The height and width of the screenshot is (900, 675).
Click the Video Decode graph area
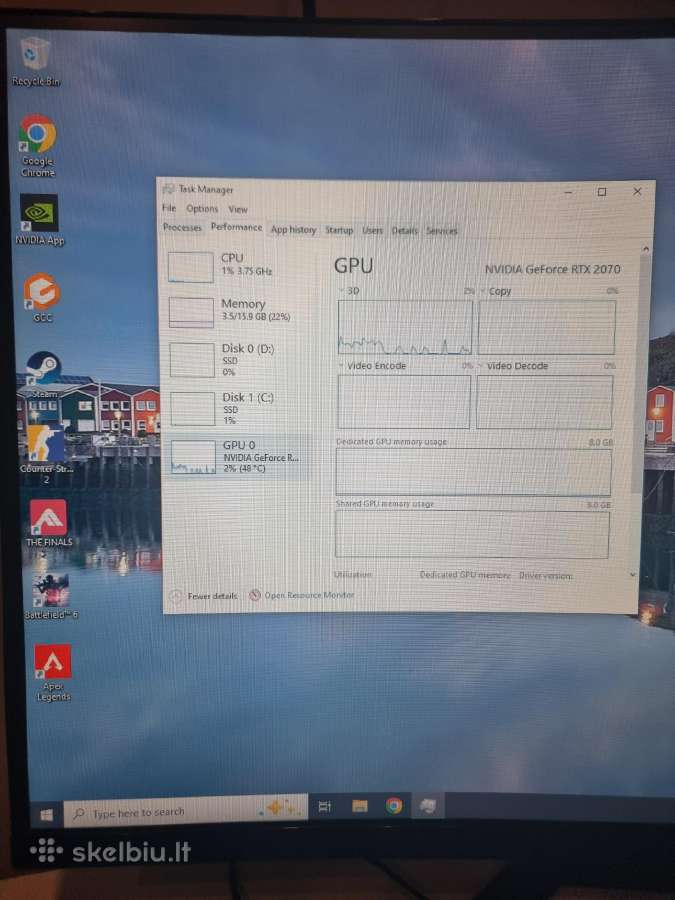click(544, 402)
